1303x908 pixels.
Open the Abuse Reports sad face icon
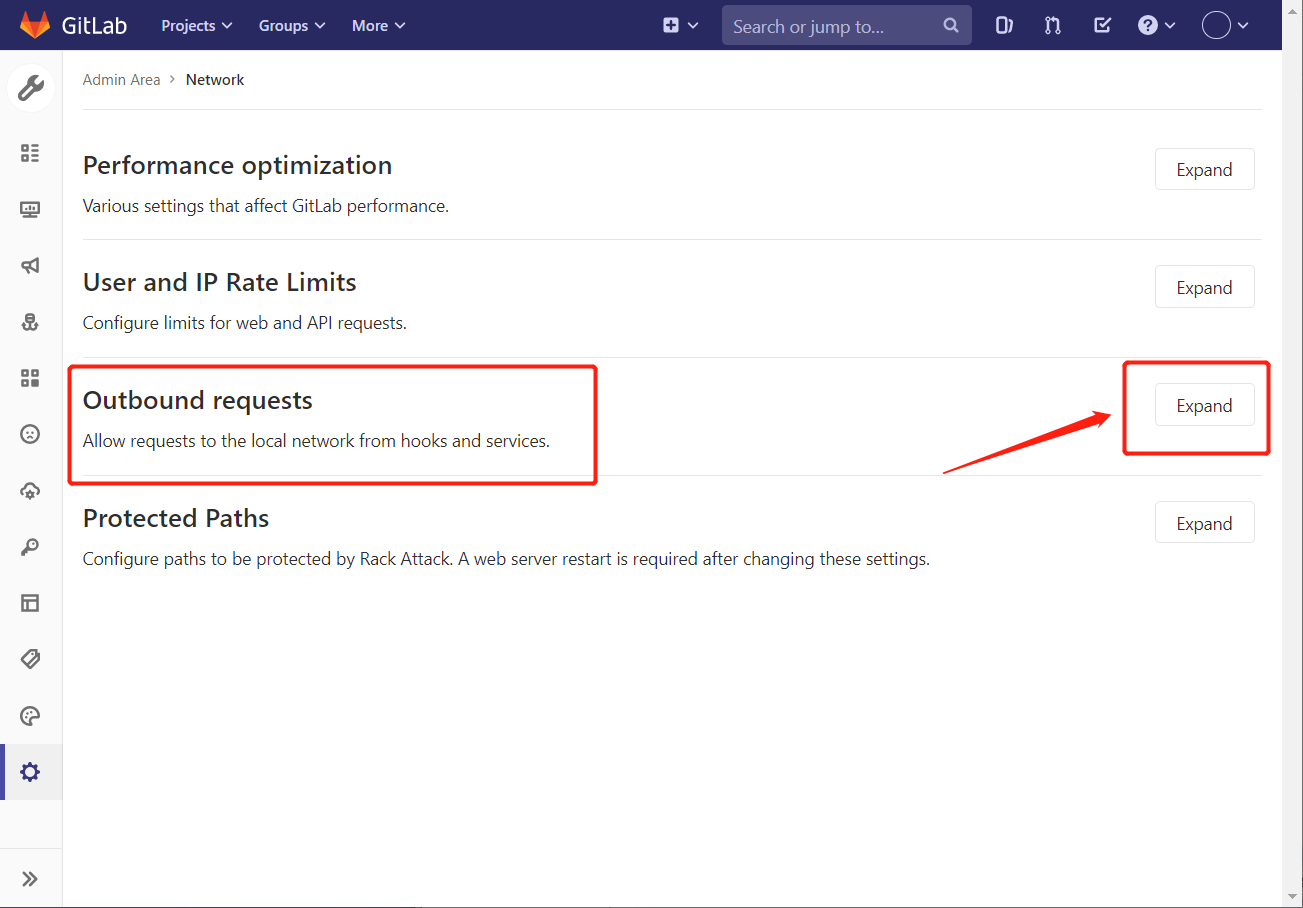coord(30,434)
